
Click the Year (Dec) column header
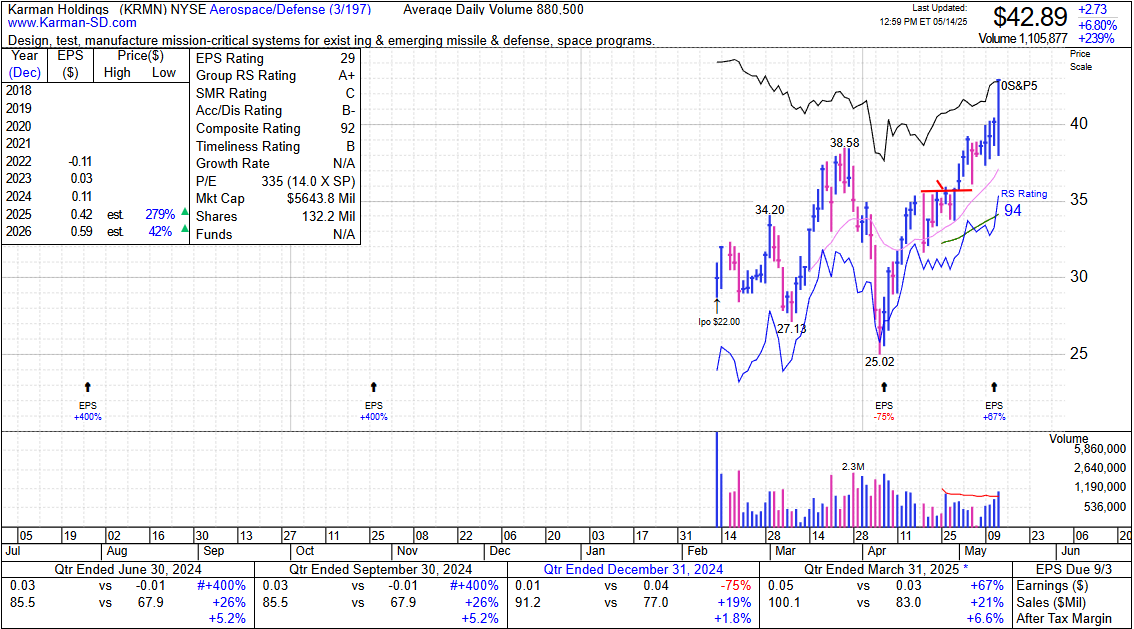(25, 64)
